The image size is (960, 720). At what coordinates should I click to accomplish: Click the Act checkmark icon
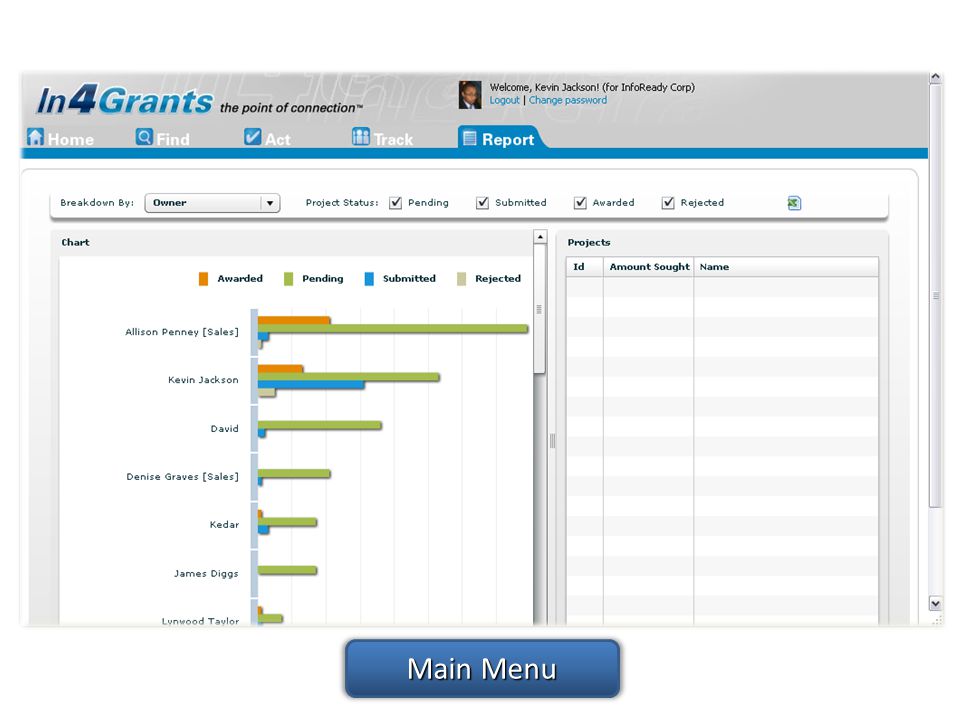tap(252, 137)
